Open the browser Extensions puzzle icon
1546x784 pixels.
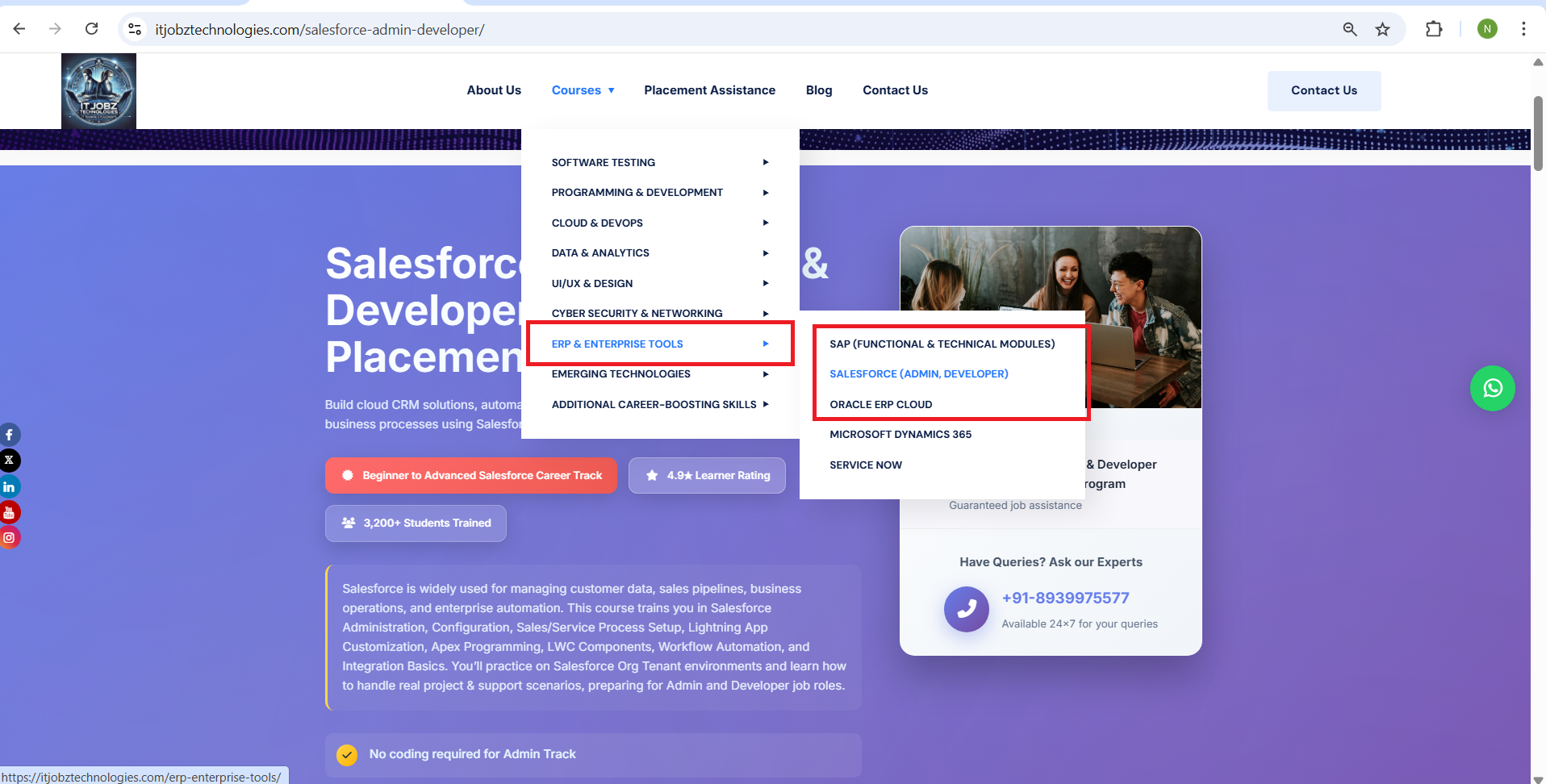click(x=1433, y=30)
